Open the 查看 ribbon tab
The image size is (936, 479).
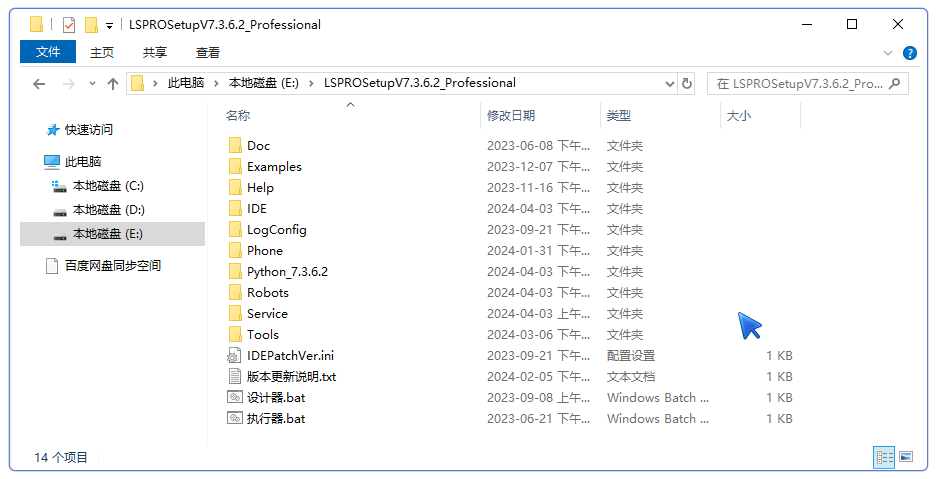tap(208, 53)
